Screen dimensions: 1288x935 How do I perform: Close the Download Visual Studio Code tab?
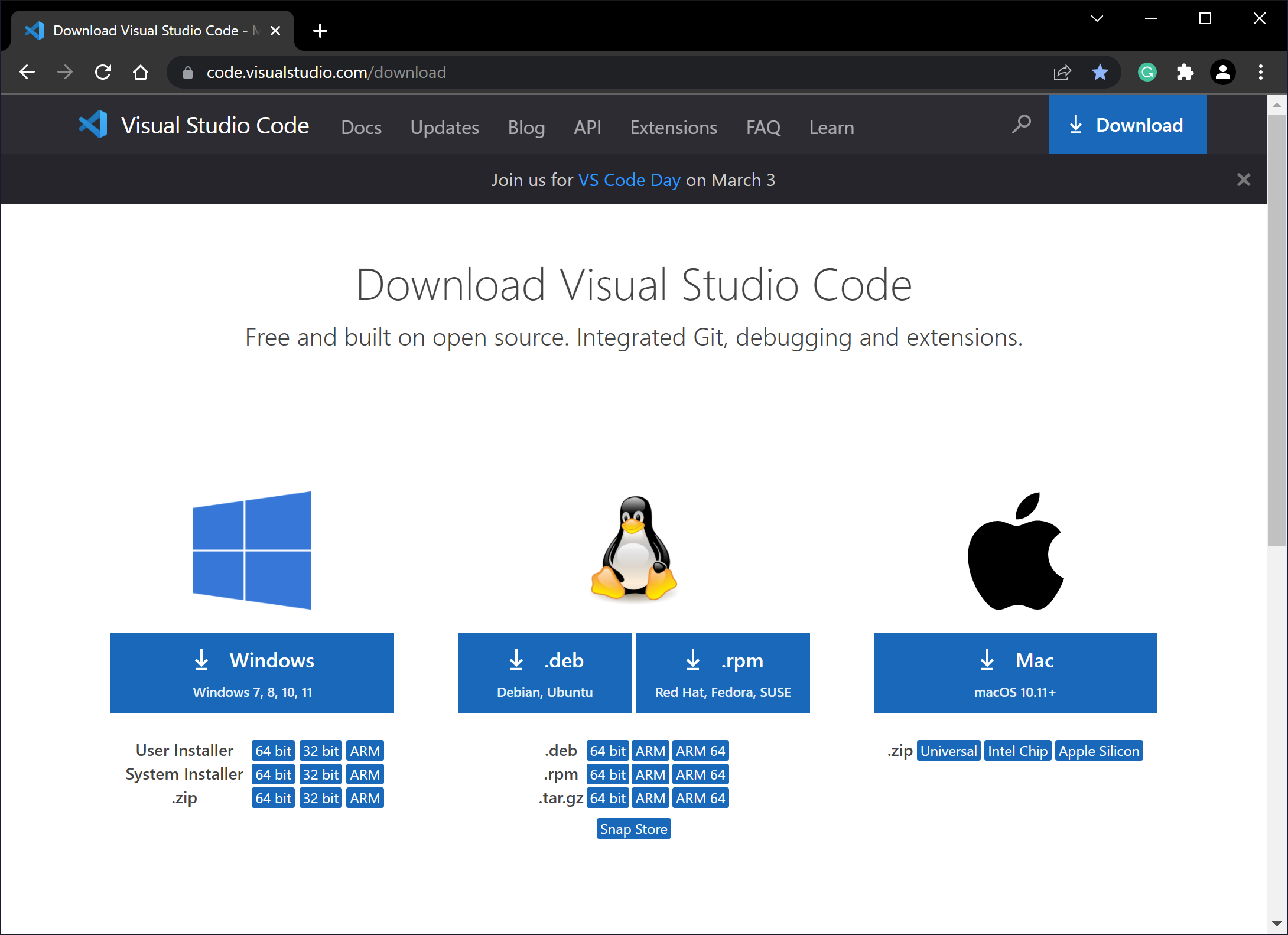(275, 31)
